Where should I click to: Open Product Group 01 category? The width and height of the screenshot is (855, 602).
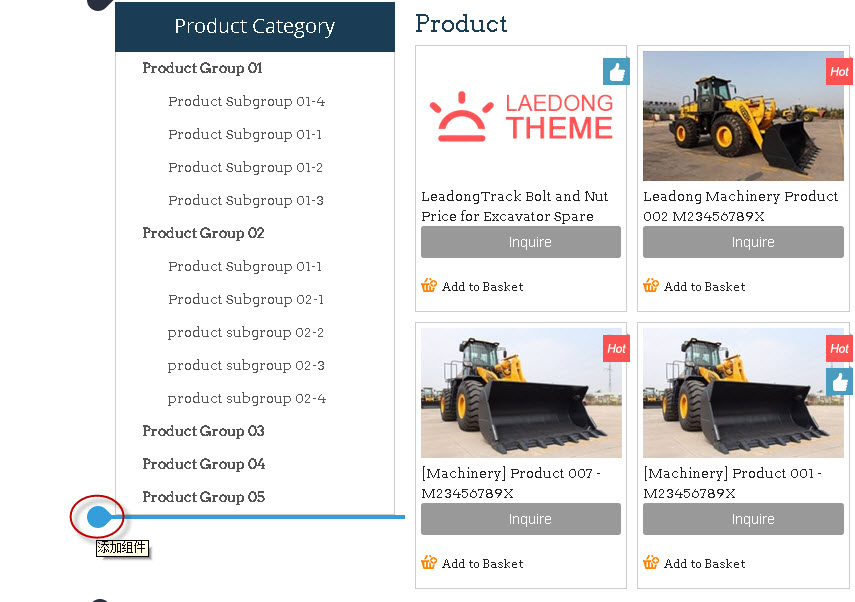(202, 68)
